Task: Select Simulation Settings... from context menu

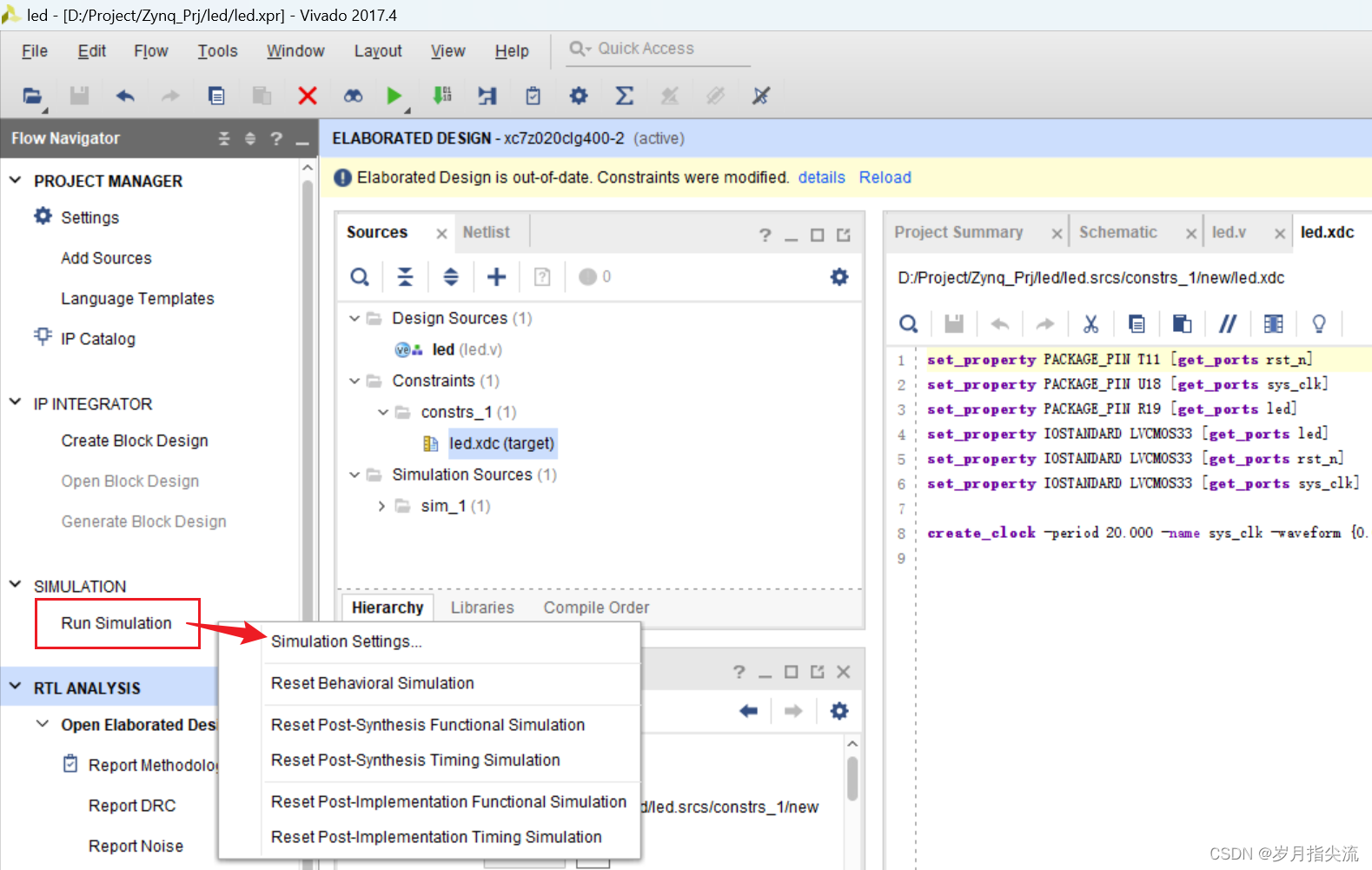Action: point(346,641)
